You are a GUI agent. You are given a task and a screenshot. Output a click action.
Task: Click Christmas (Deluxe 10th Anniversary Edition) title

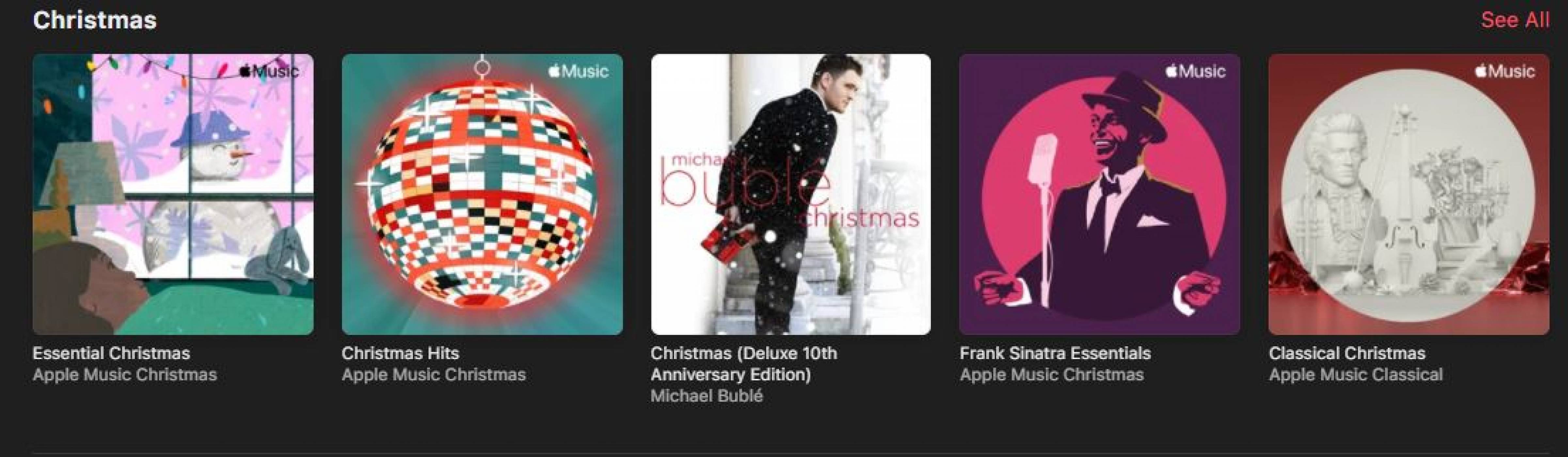tap(744, 363)
